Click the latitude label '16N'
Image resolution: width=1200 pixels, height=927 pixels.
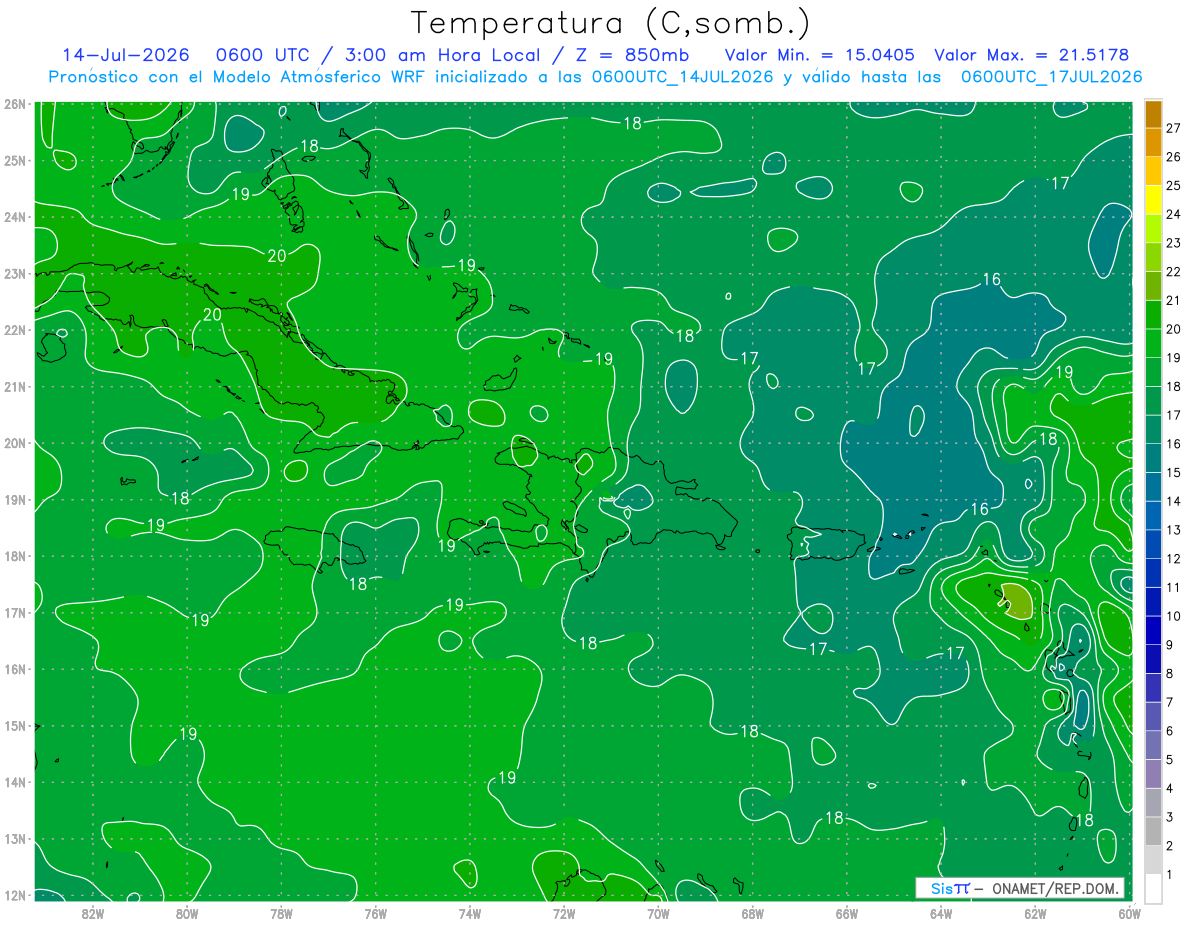(14, 669)
